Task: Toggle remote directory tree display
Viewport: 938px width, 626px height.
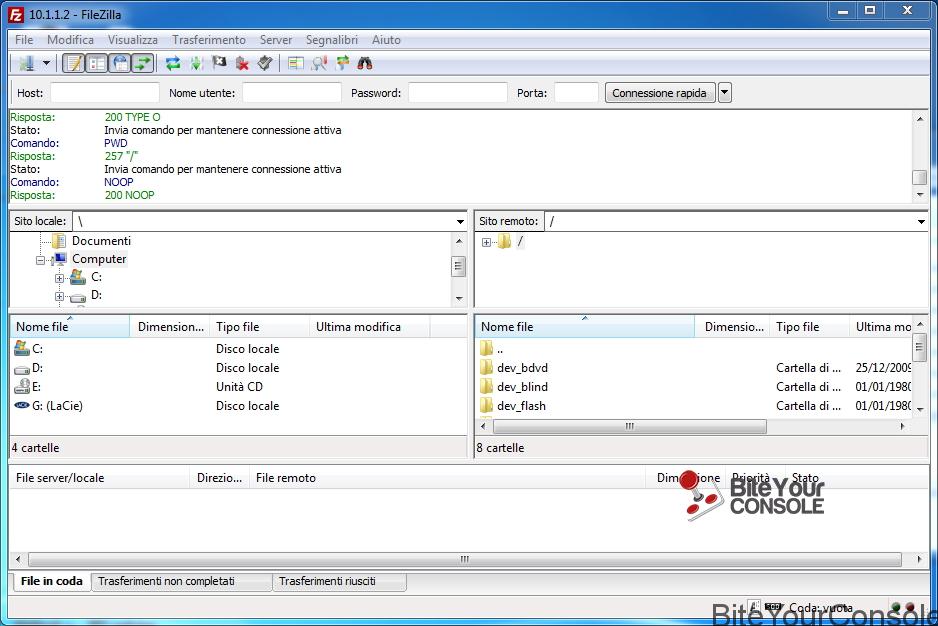Action: tap(120, 63)
